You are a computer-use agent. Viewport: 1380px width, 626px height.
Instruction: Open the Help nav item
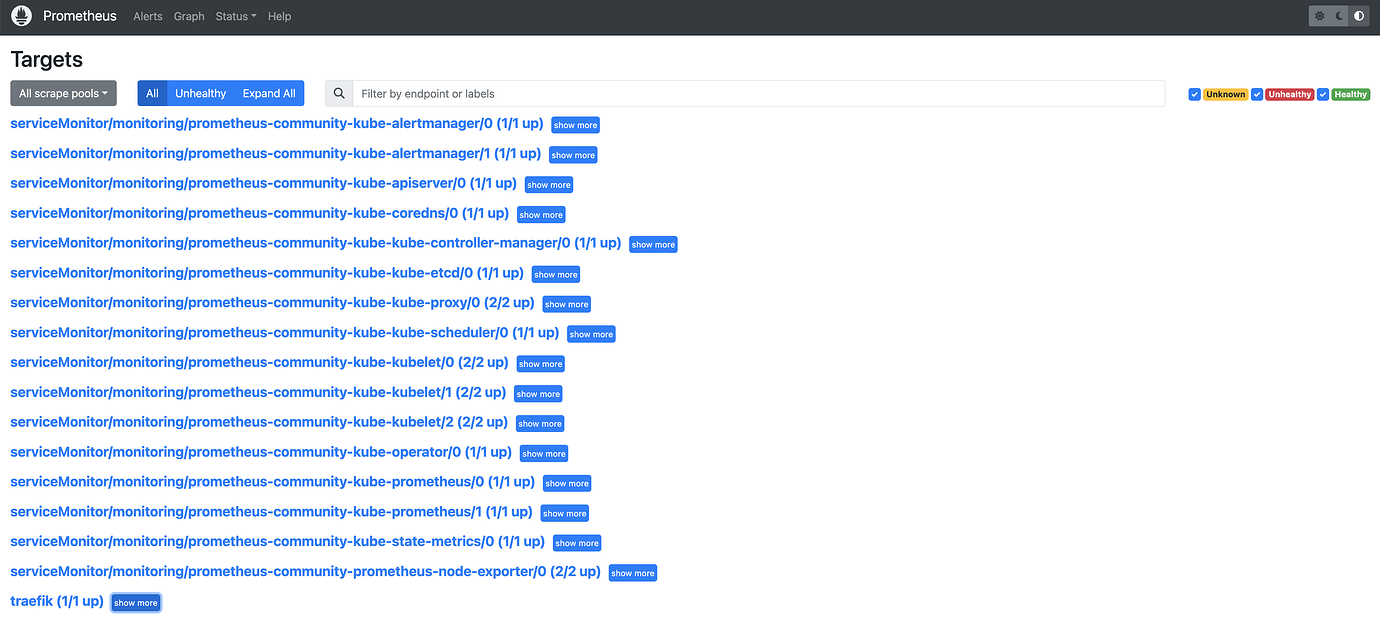(280, 16)
